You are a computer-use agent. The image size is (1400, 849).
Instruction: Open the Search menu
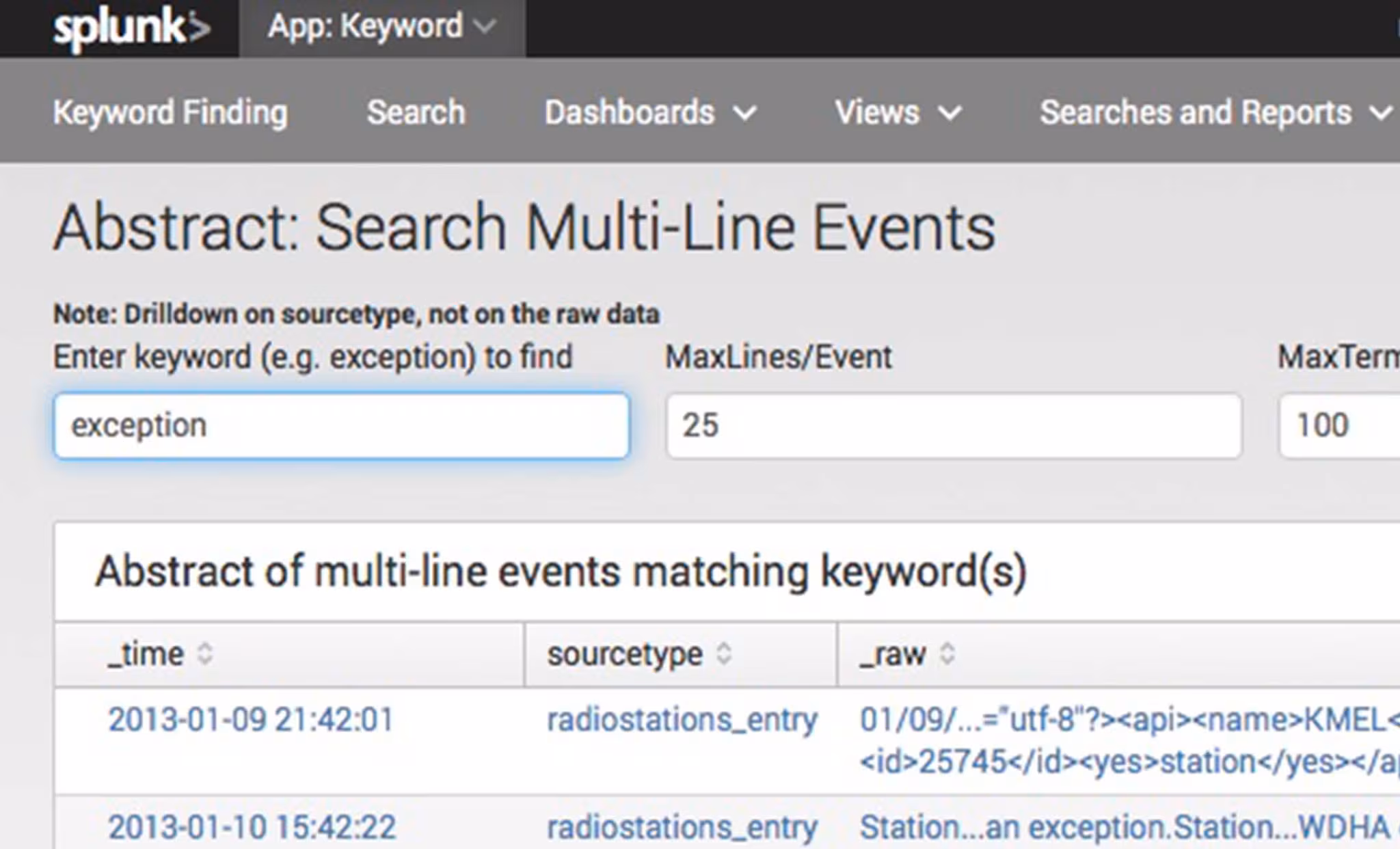[414, 111]
